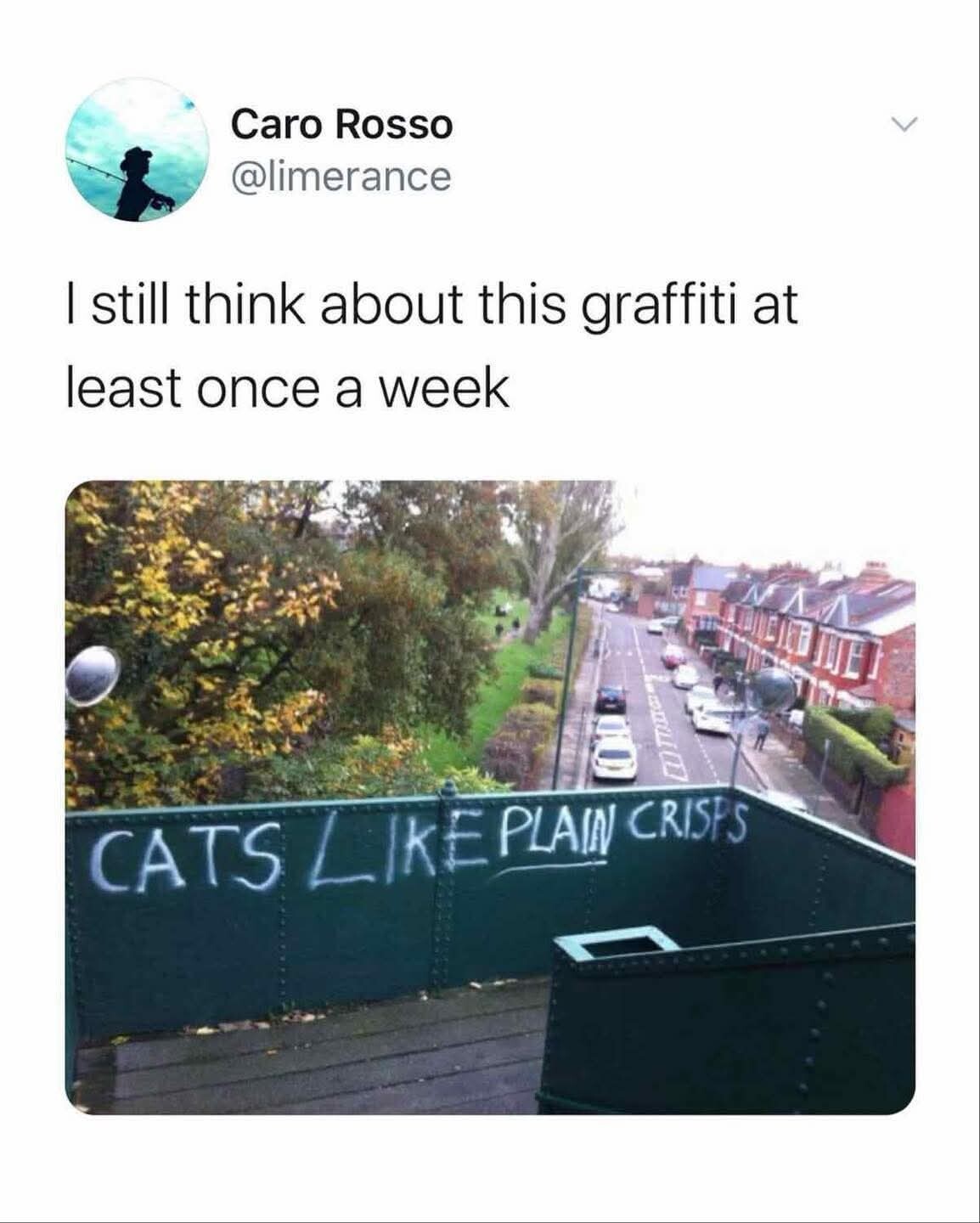Open the attached graffiti photo
Screen dimensions: 980x1223
pos(490,797)
